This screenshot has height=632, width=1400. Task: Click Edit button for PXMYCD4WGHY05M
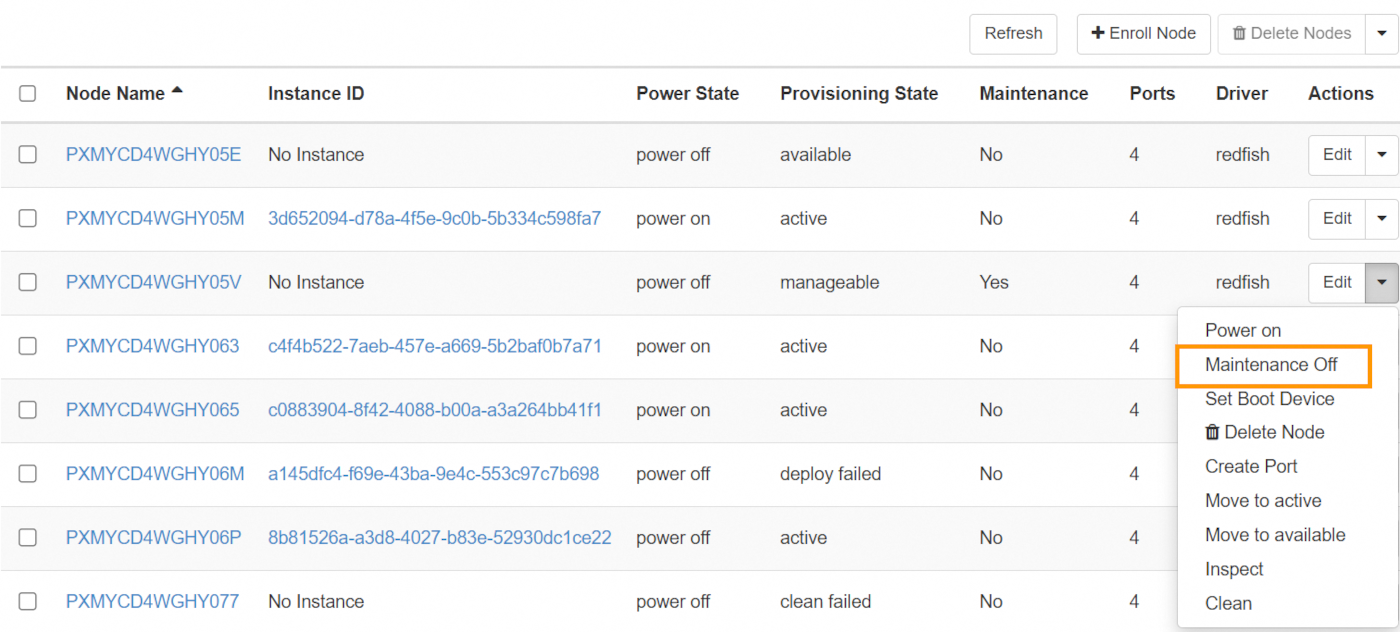point(1337,219)
